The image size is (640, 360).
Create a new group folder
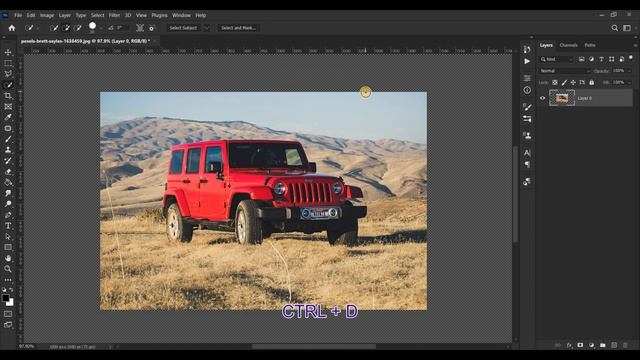[603, 345]
